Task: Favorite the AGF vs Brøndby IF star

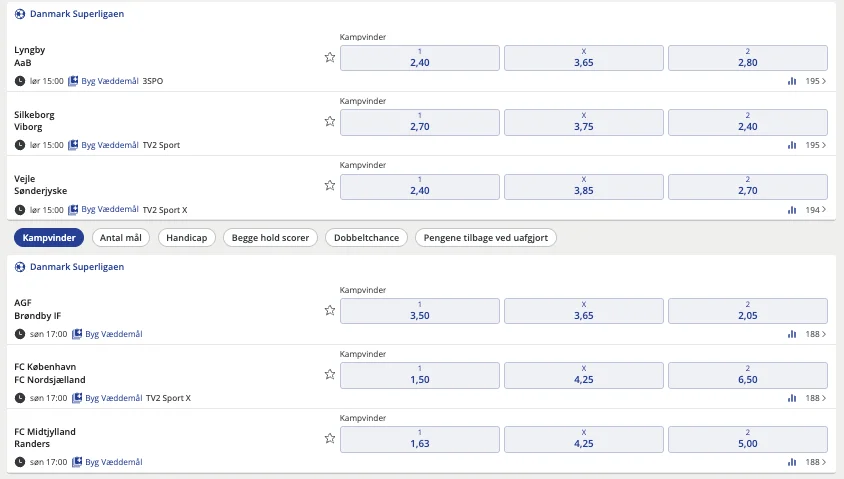Action: pos(330,310)
